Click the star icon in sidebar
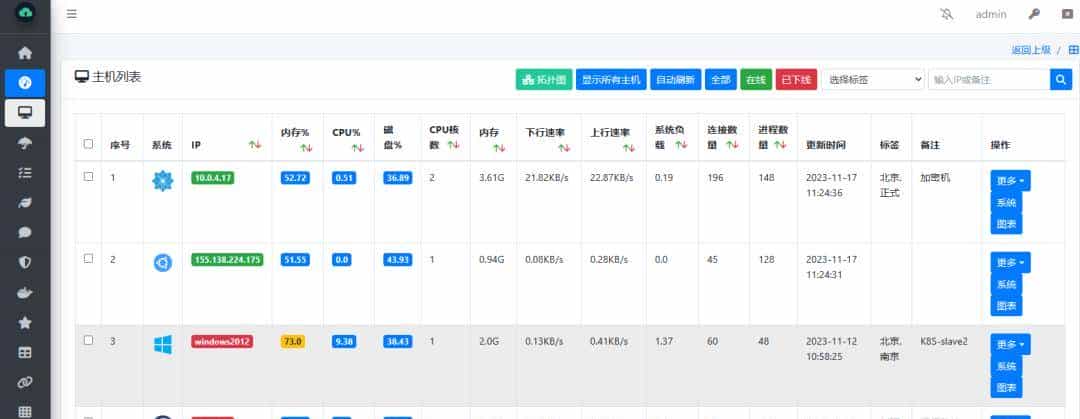Viewport: 1080px width, 419px height. tap(25, 323)
